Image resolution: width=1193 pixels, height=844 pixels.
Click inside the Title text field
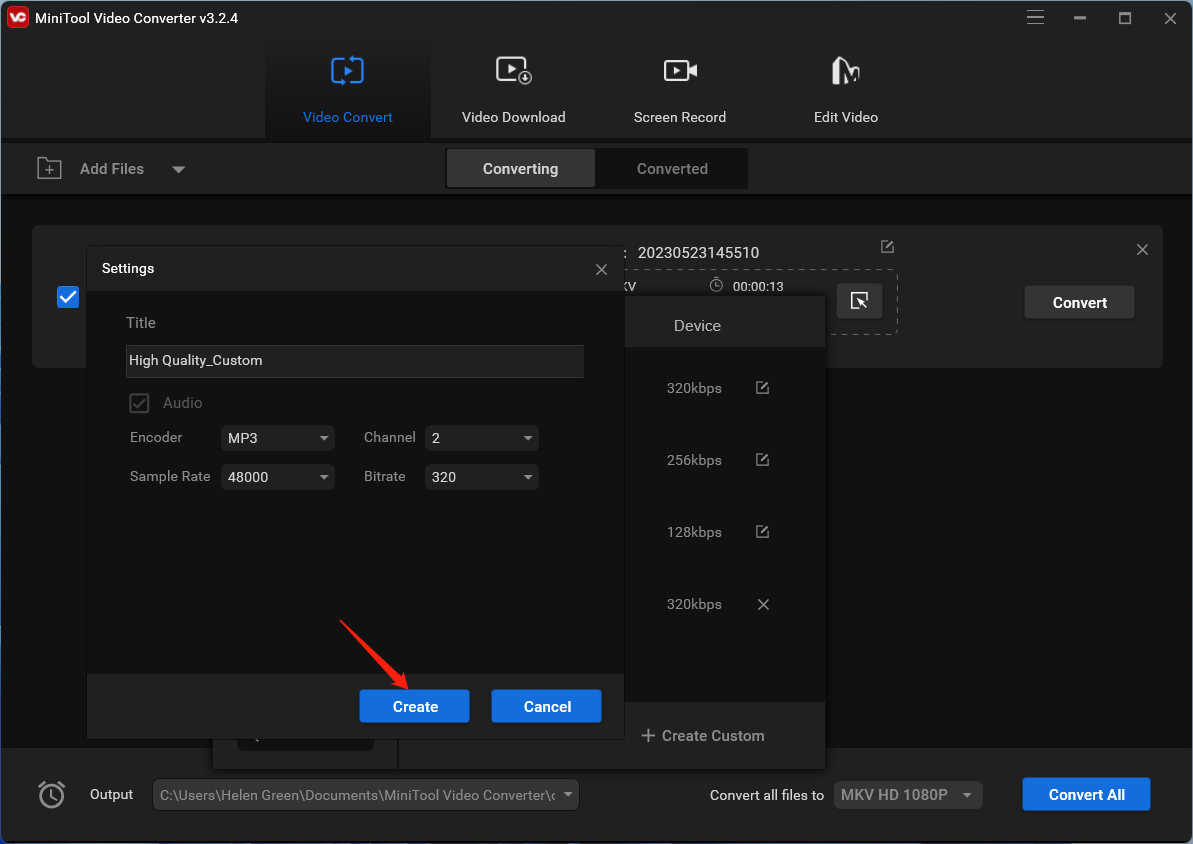point(354,361)
